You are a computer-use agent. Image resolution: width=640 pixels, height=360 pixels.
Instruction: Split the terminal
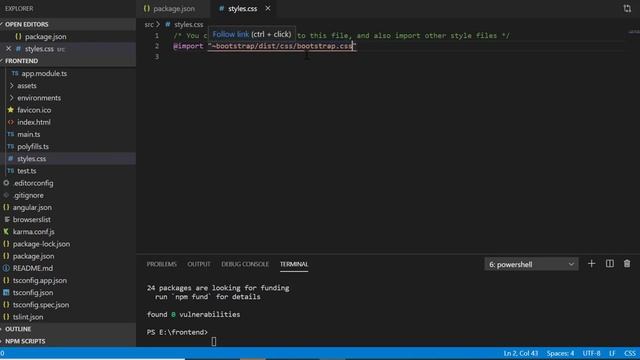tap(609, 264)
